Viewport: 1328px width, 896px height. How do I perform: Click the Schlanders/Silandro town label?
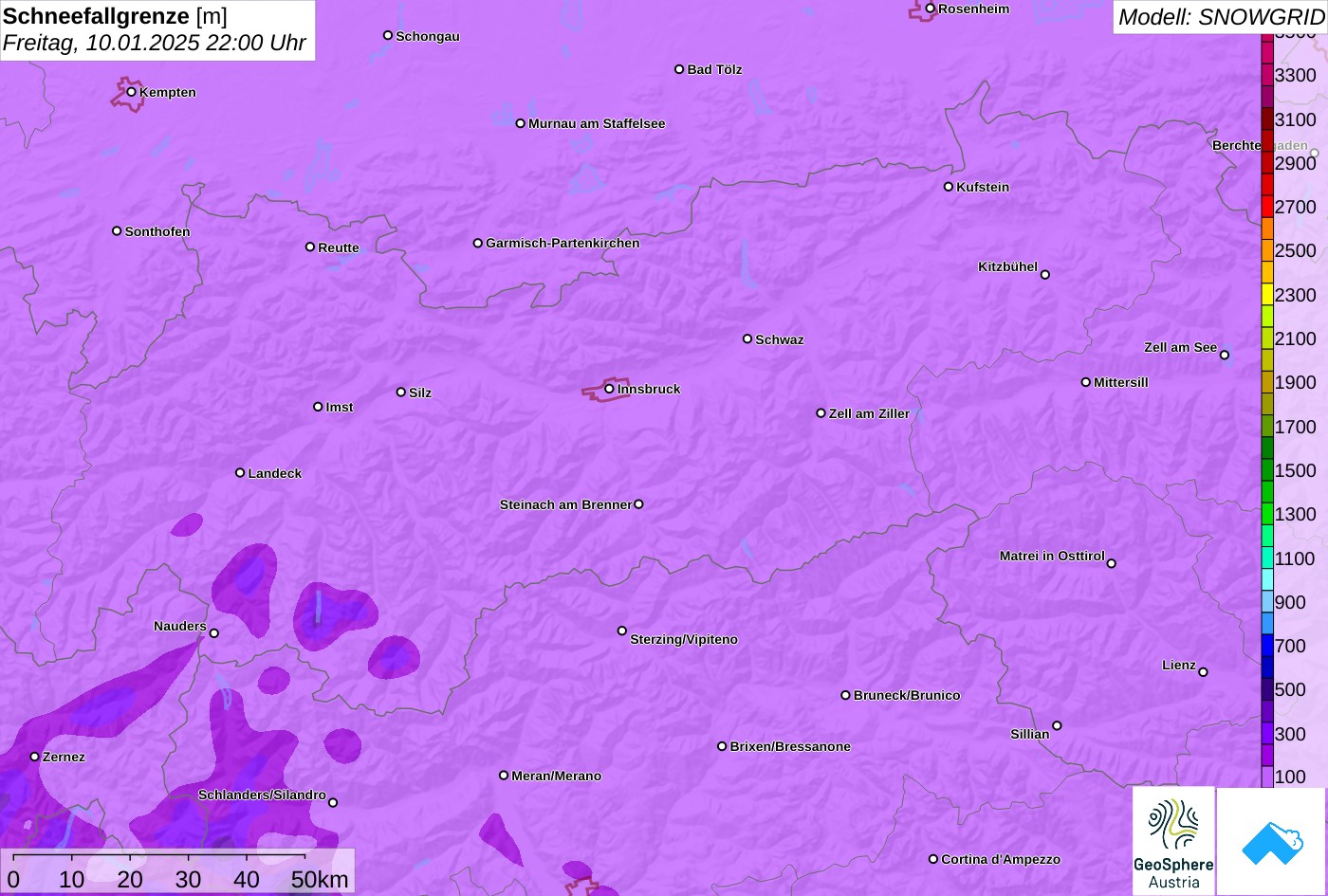(x=262, y=795)
